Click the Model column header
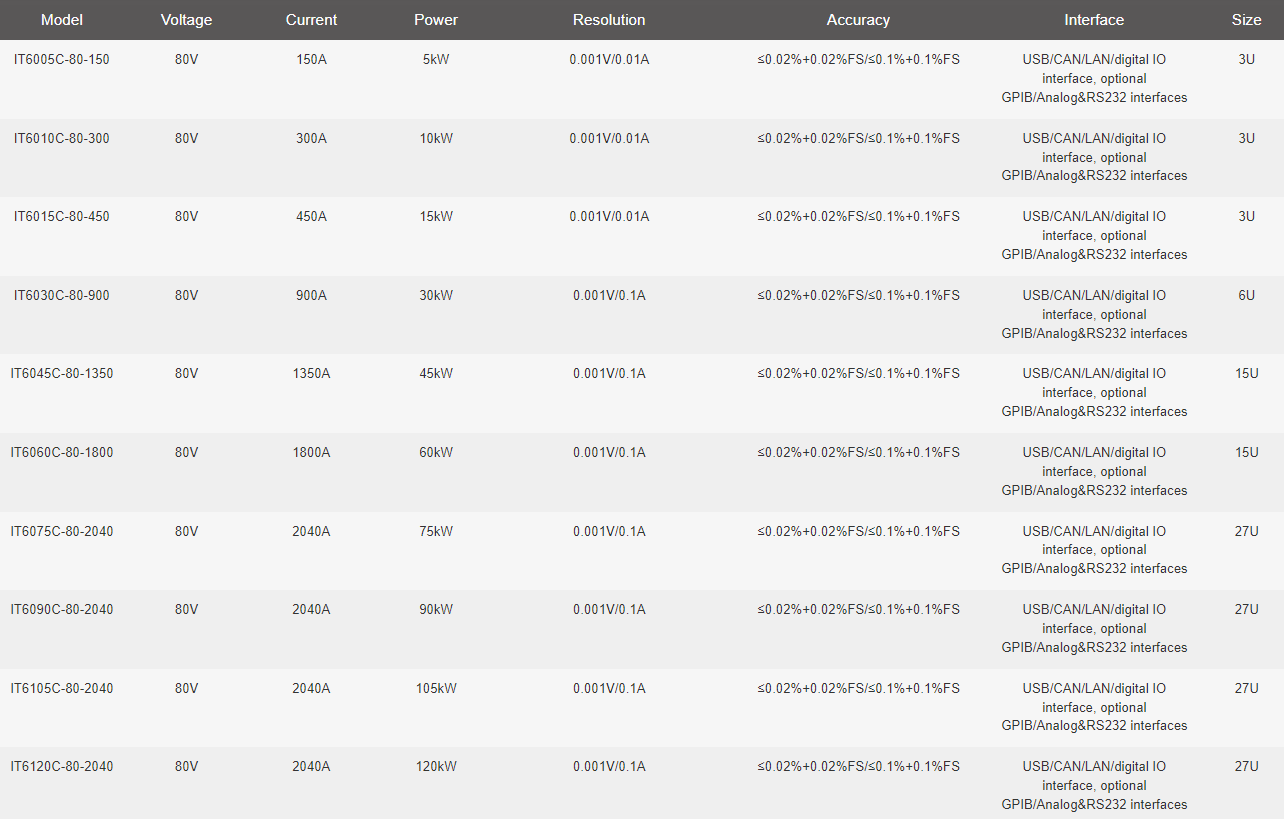1284x819 pixels. pos(62,20)
